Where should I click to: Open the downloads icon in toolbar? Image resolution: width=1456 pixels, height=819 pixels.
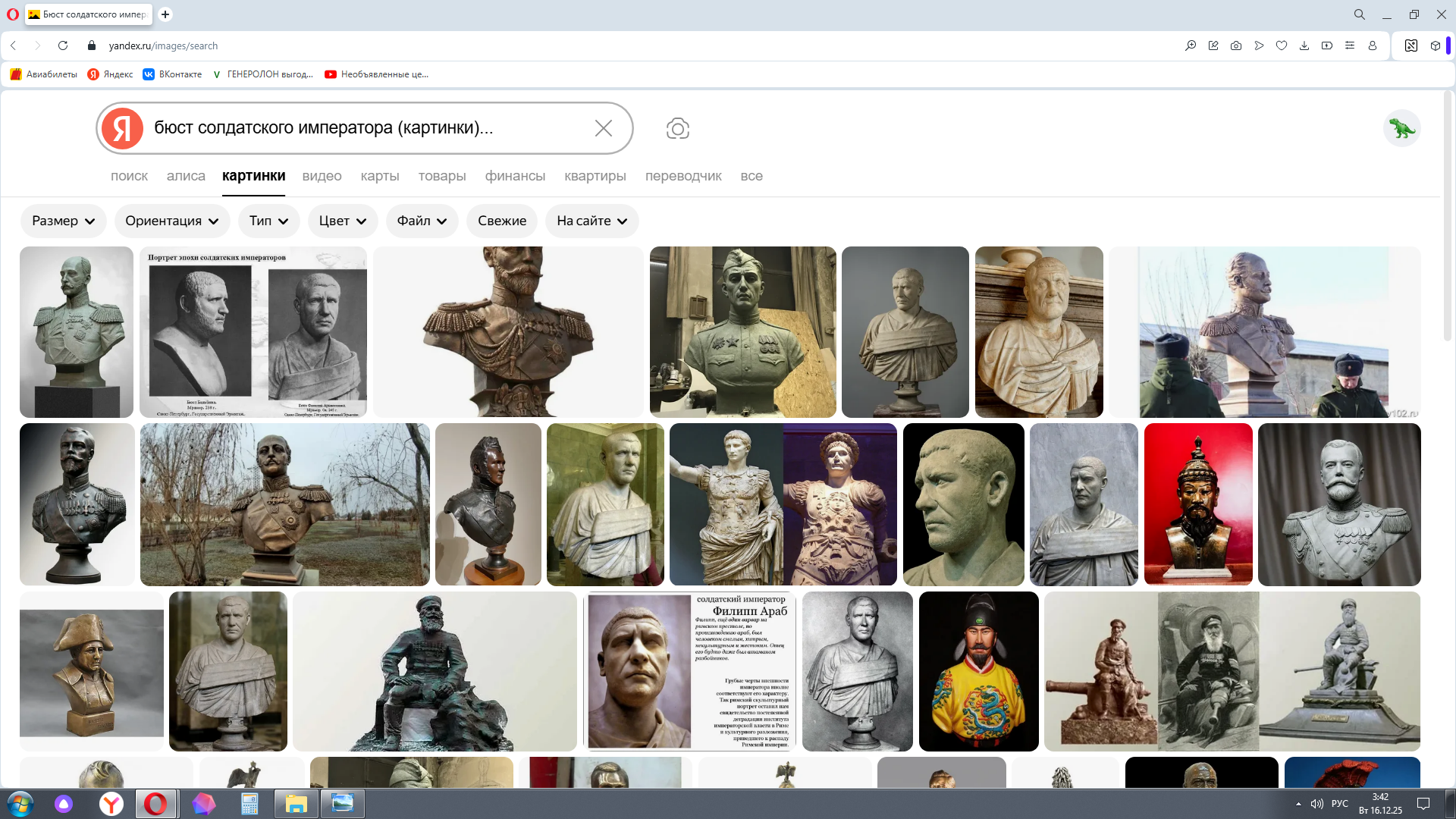coord(1304,45)
